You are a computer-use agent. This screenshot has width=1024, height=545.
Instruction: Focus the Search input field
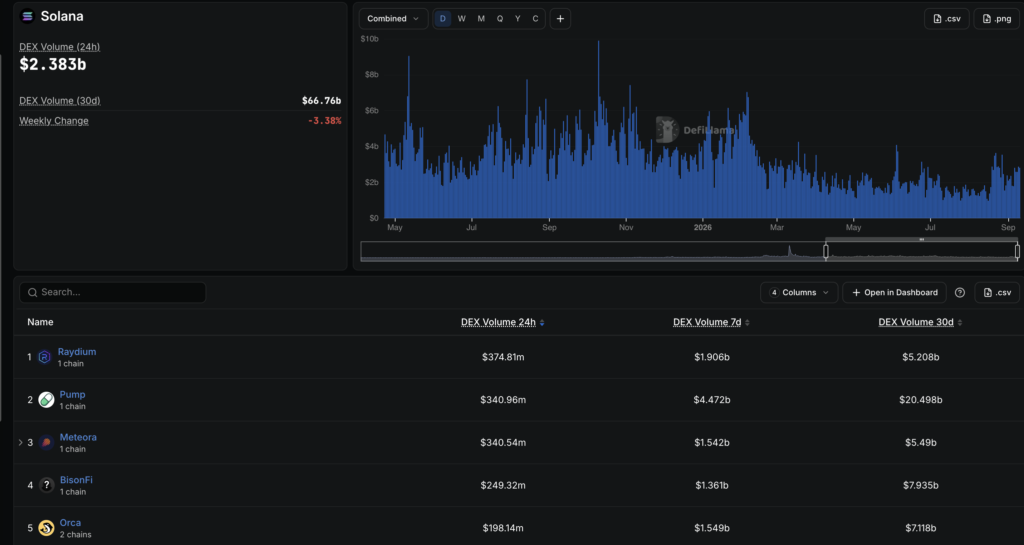pyautogui.click(x=113, y=292)
